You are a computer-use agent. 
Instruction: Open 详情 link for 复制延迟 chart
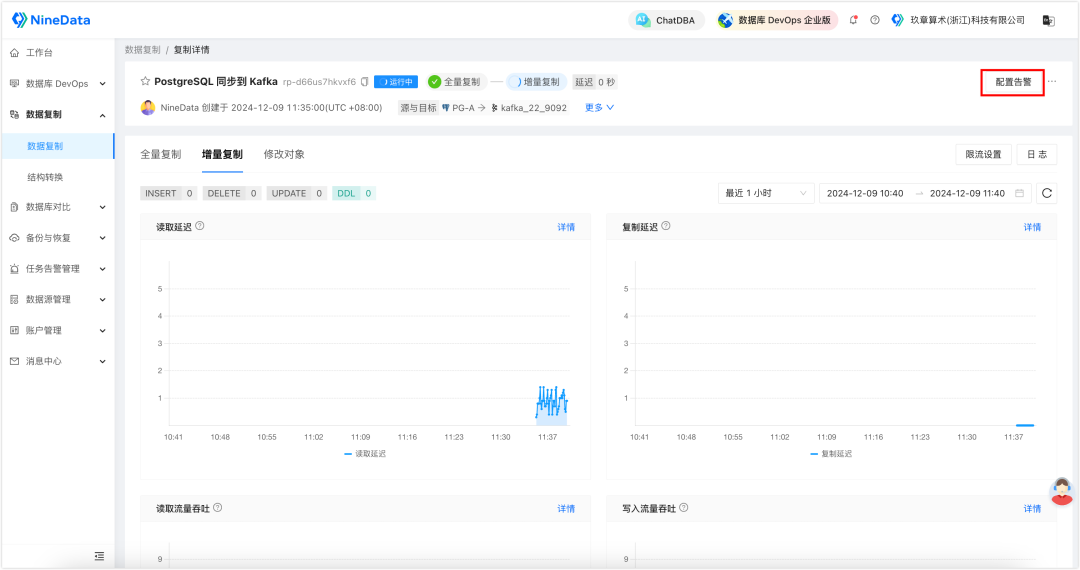(x=1032, y=227)
